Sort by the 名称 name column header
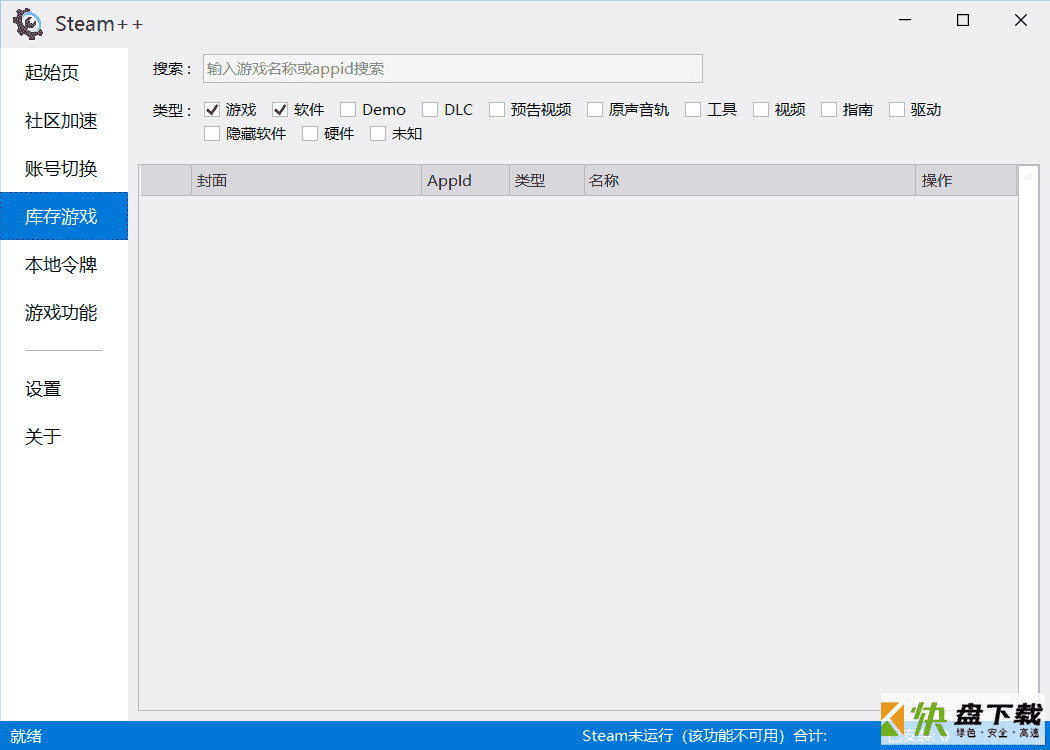Viewport: 1050px width, 750px height. (750, 181)
